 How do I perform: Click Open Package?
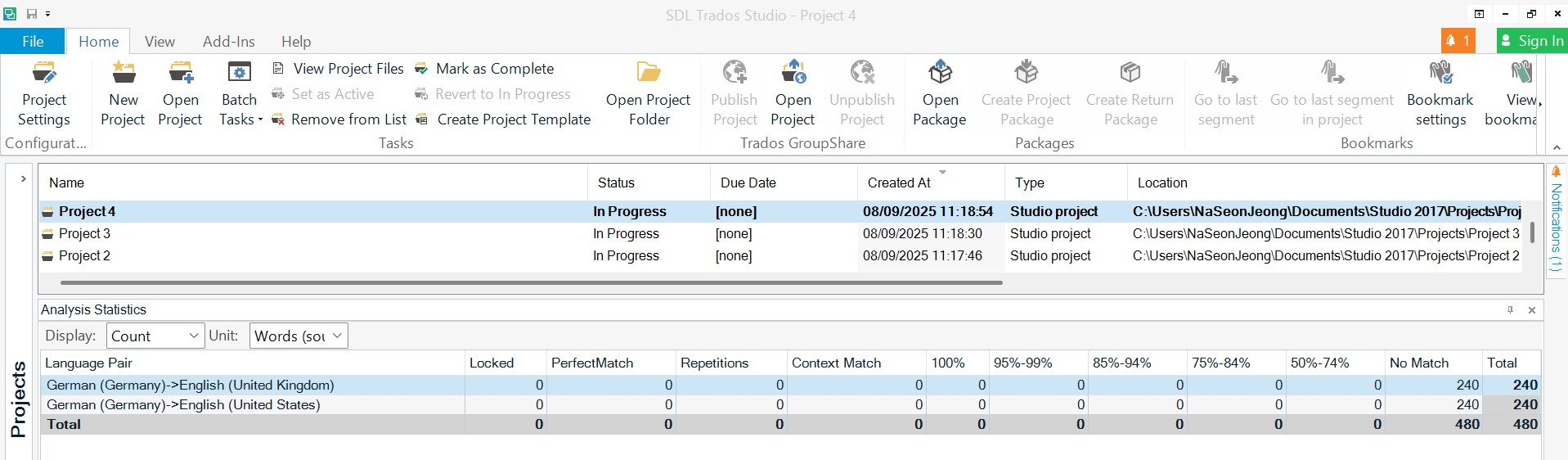point(940,94)
